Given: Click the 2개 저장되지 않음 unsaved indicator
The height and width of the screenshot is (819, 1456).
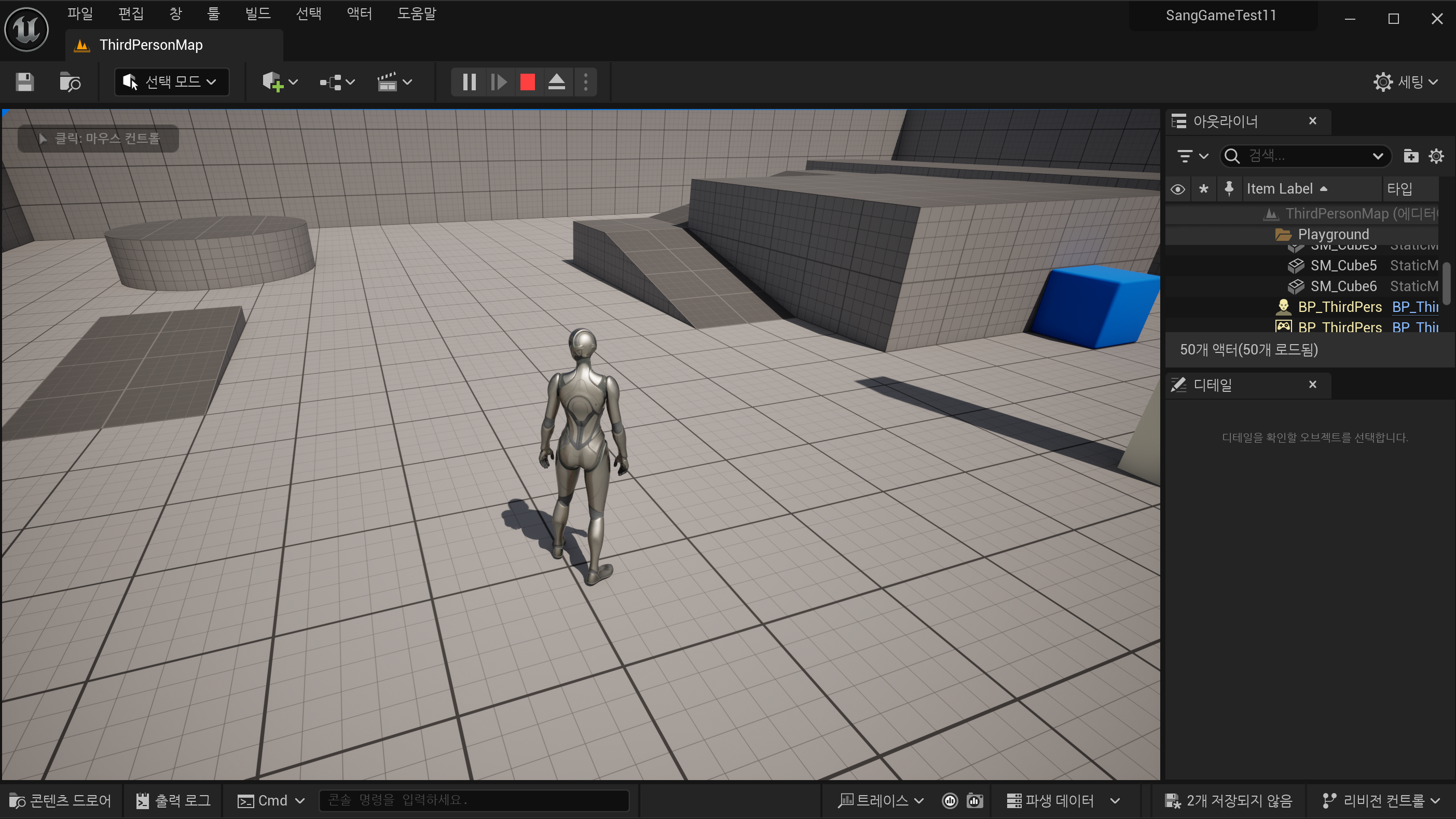Looking at the screenshot, I should tap(1228, 800).
